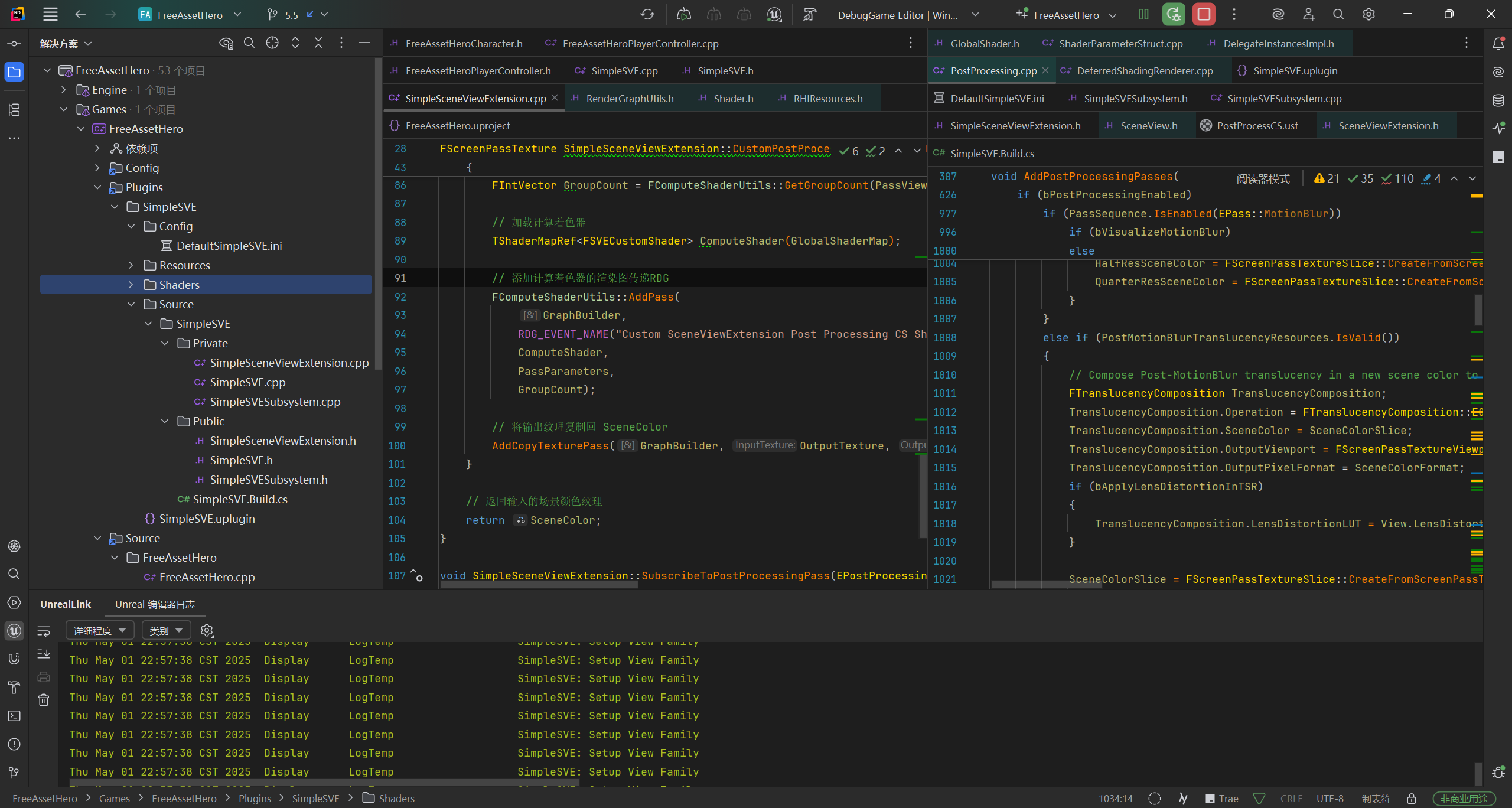Open the structure tool window
The width and height of the screenshot is (1512, 808).
coord(14,110)
